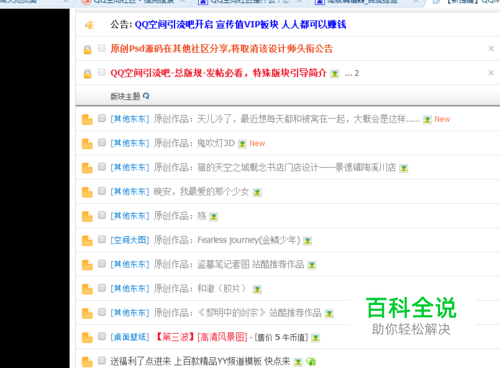The image size is (500, 368).
Task: Click New badge on 天儿冷了 thread
Action: coord(442,119)
